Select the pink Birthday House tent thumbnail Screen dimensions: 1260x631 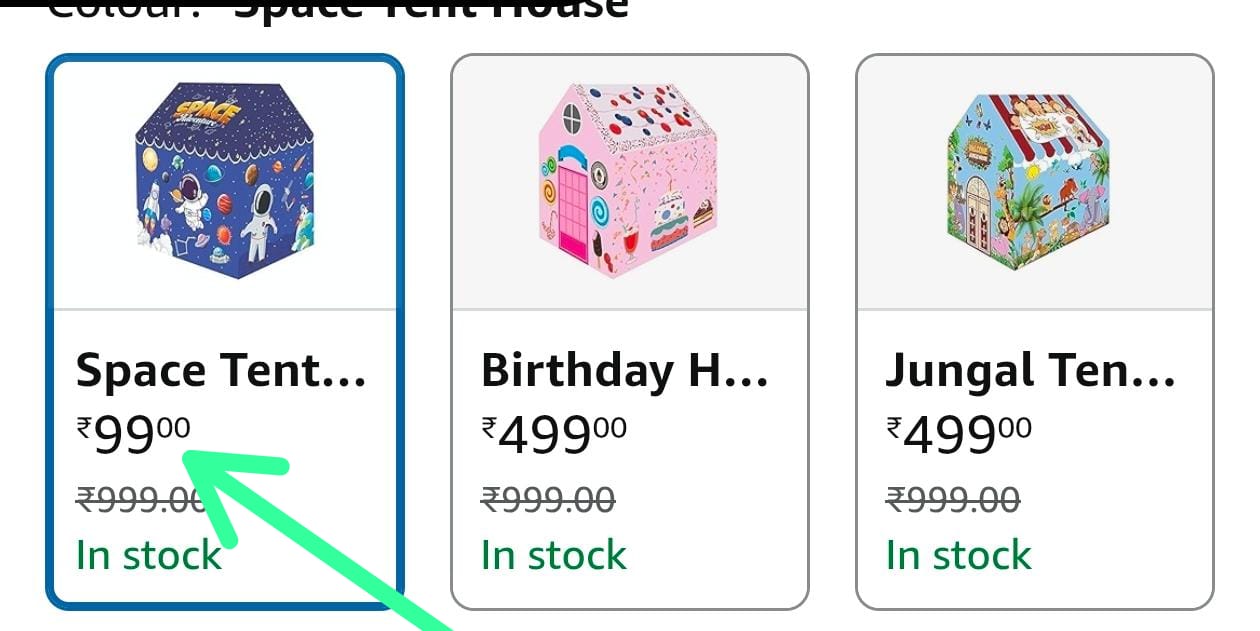pos(629,183)
